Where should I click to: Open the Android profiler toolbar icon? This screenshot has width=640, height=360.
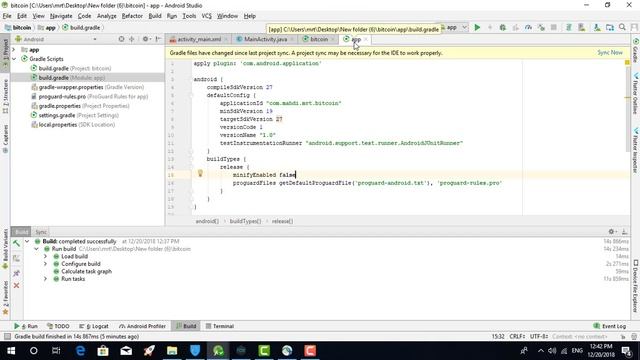pyautogui.click(x=528, y=27)
